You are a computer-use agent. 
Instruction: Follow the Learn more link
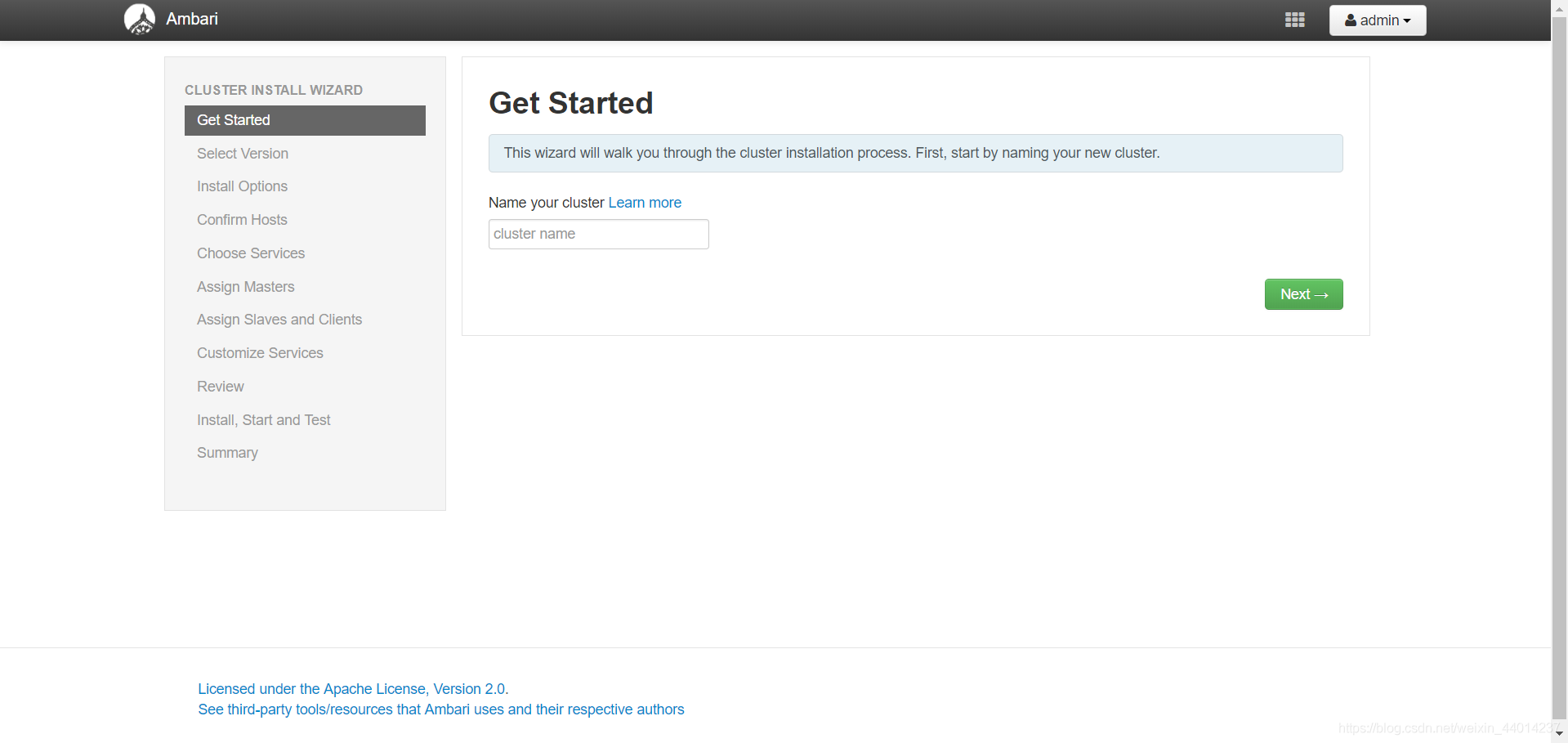pos(645,203)
